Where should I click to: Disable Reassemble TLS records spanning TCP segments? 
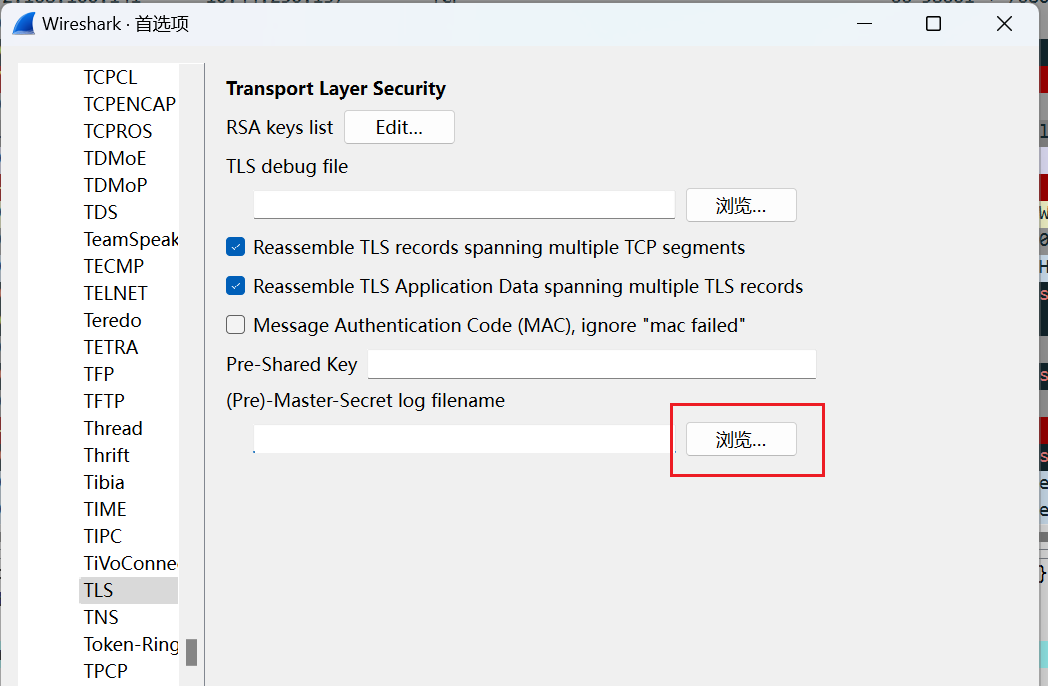pos(236,247)
